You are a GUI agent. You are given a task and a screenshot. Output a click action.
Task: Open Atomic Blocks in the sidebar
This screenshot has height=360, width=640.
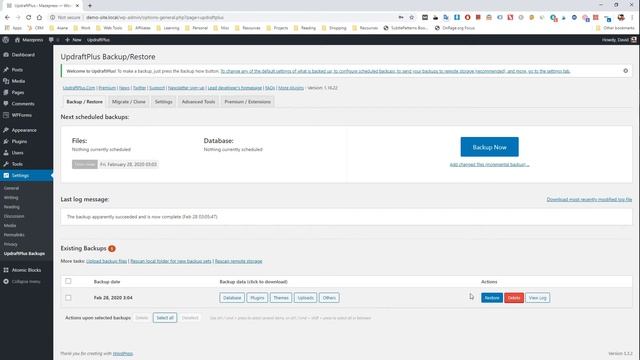(27, 270)
